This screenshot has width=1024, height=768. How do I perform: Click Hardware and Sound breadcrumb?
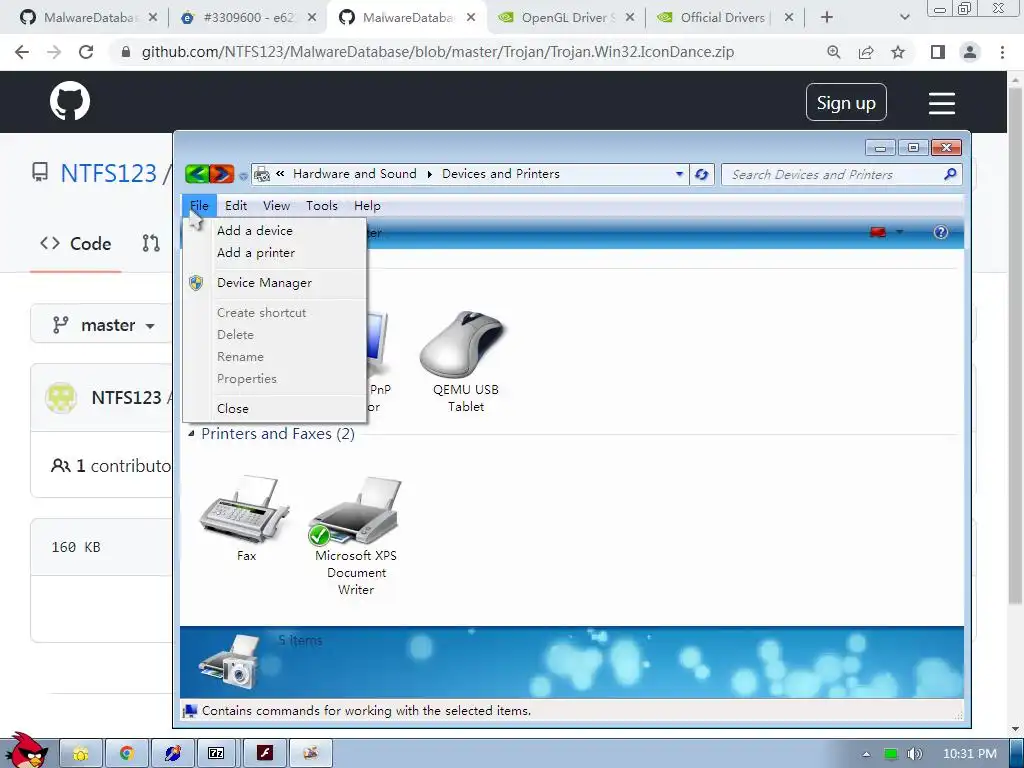355,174
